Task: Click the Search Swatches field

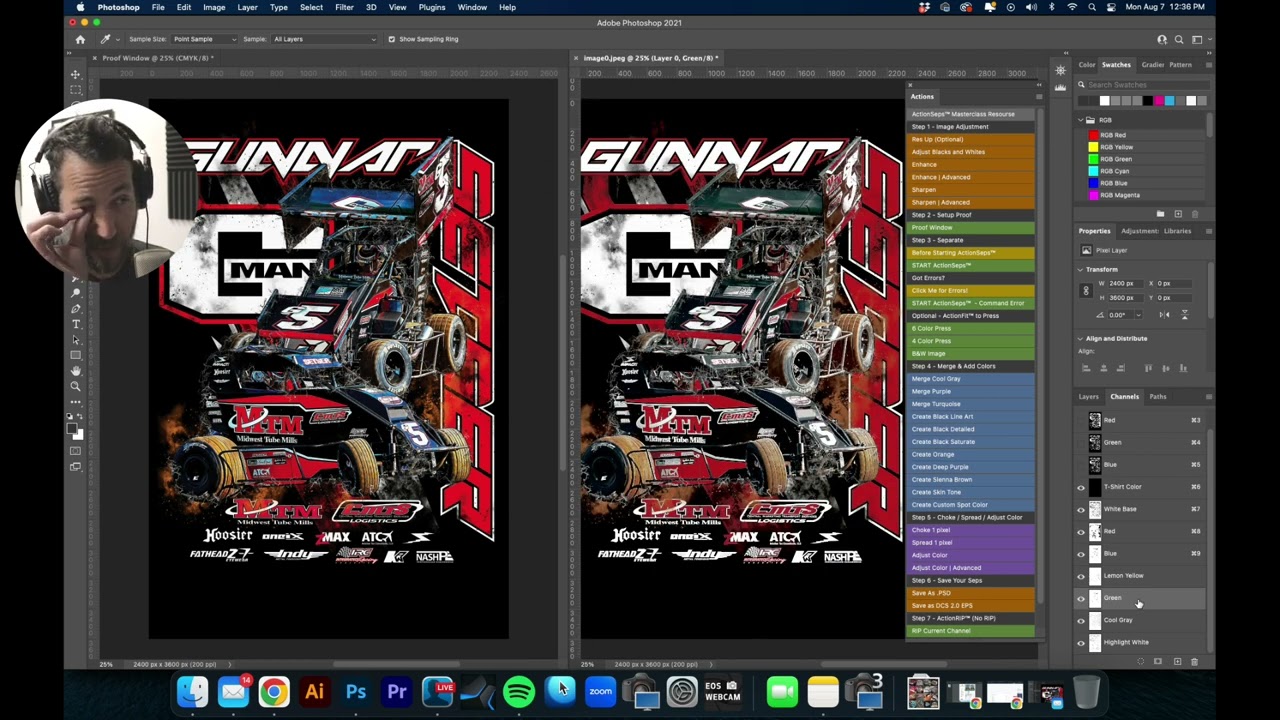Action: [1141, 85]
